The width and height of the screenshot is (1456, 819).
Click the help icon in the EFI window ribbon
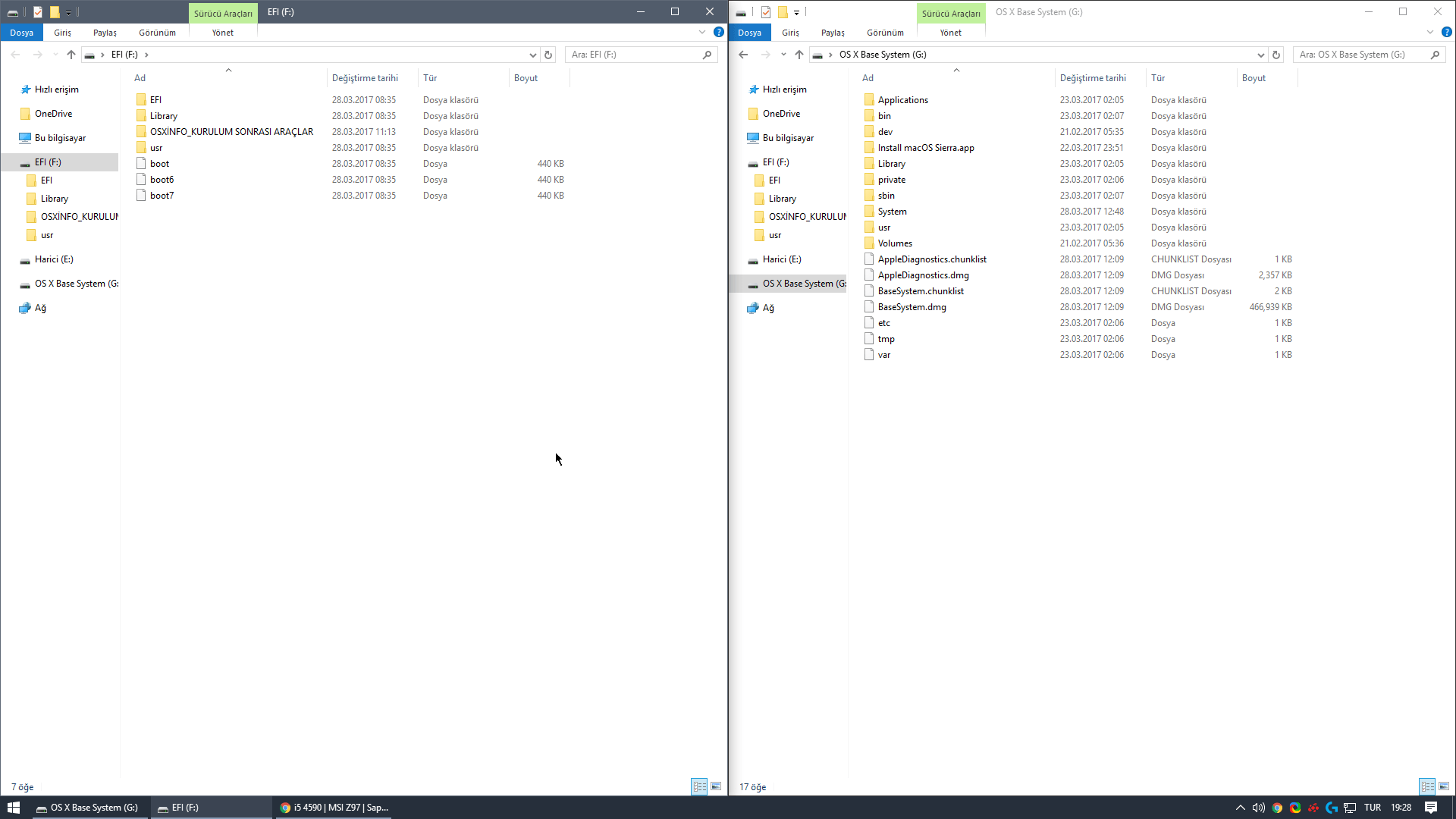click(718, 32)
